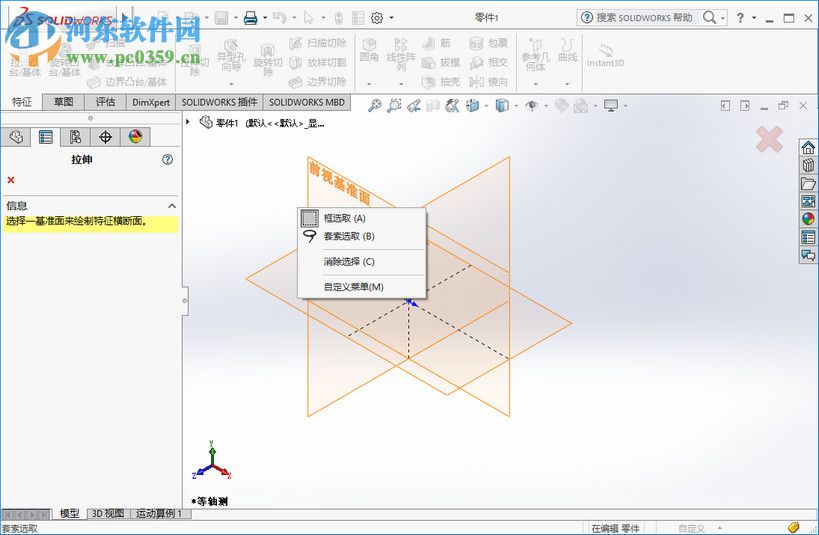This screenshot has width=819, height=535.
Task: Click the Zoom to Area icon
Action: click(x=394, y=106)
